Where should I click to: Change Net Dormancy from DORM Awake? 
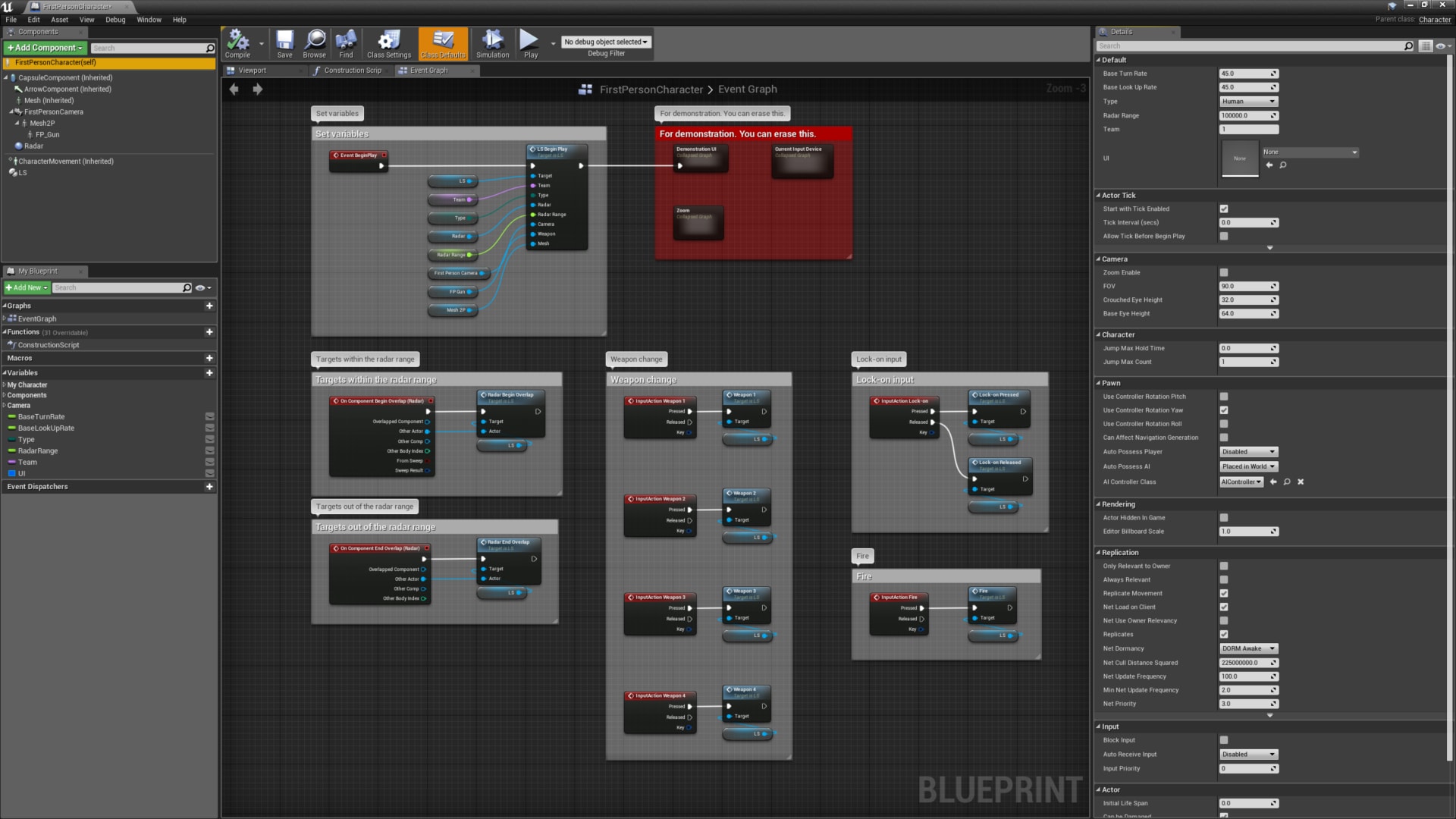[x=1248, y=648]
